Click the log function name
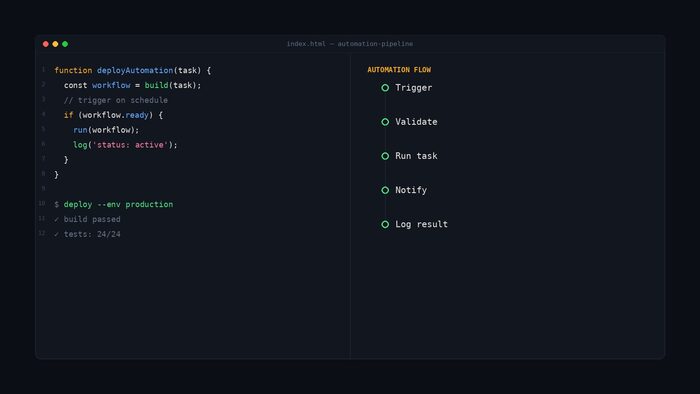The width and height of the screenshot is (700, 394). 80,145
